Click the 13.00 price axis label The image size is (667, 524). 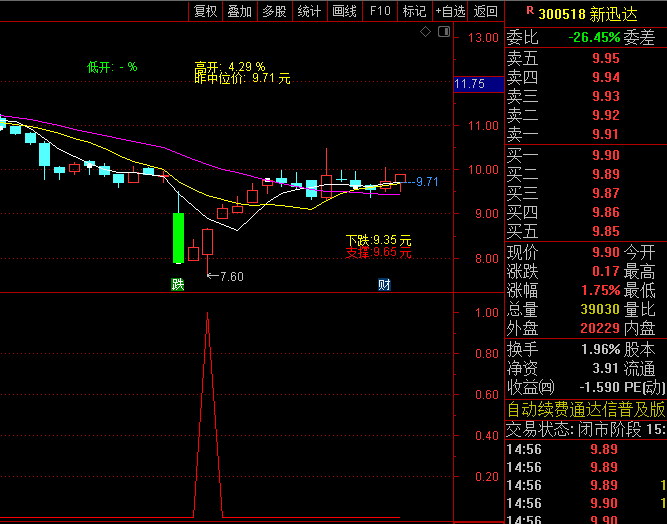483,38
